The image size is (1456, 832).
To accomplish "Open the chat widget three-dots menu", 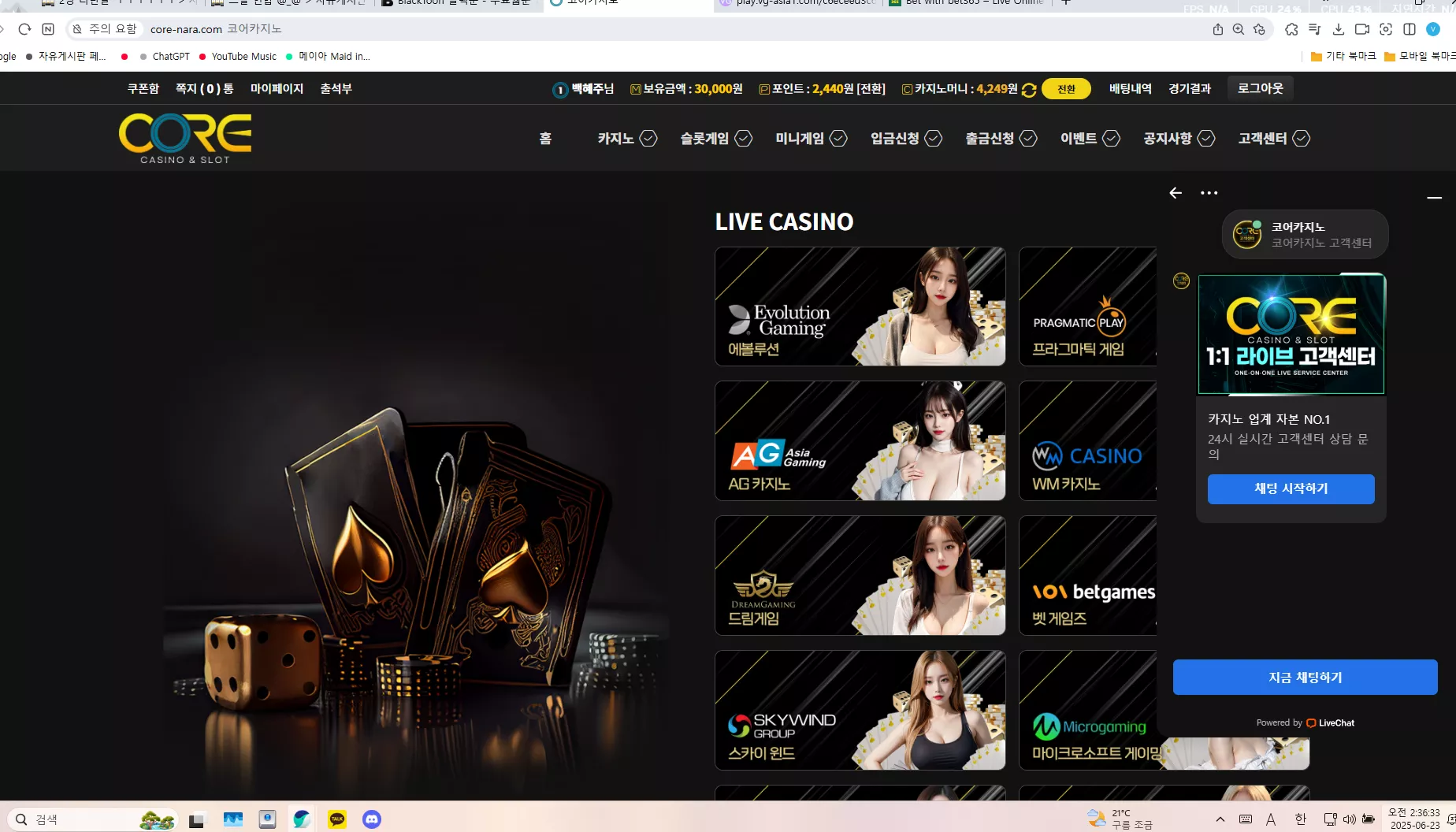I will [x=1209, y=193].
